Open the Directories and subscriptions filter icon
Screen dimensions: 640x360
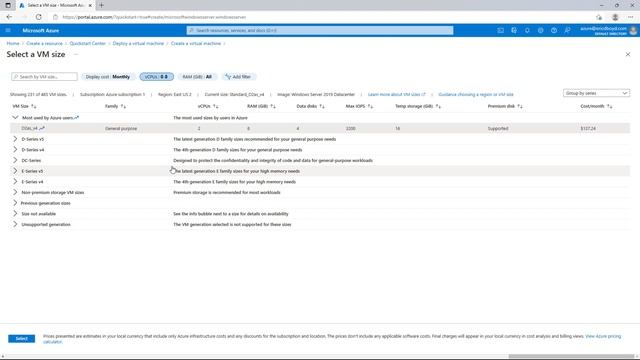click(x=514, y=30)
